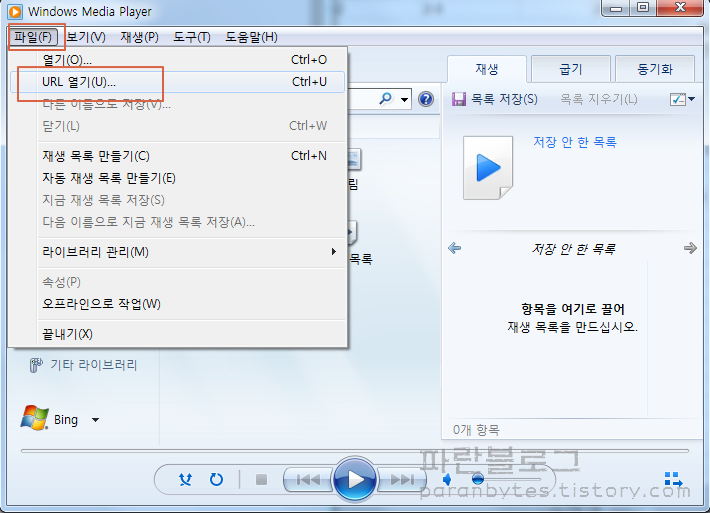710x513 pixels.
Task: Toggle repeat mode
Action: click(x=216, y=479)
